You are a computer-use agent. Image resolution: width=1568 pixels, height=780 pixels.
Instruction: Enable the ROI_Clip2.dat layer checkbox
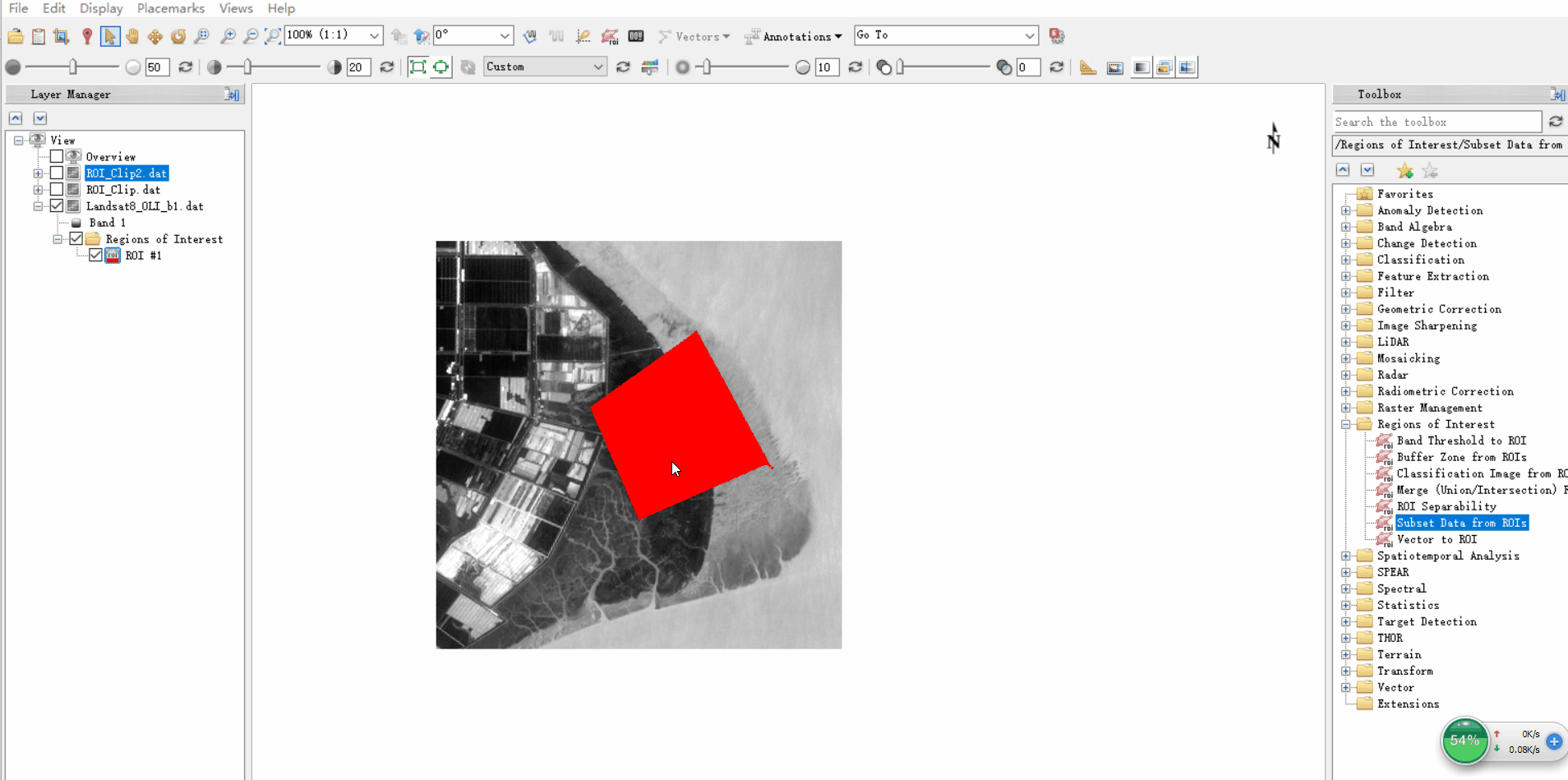tap(57, 173)
